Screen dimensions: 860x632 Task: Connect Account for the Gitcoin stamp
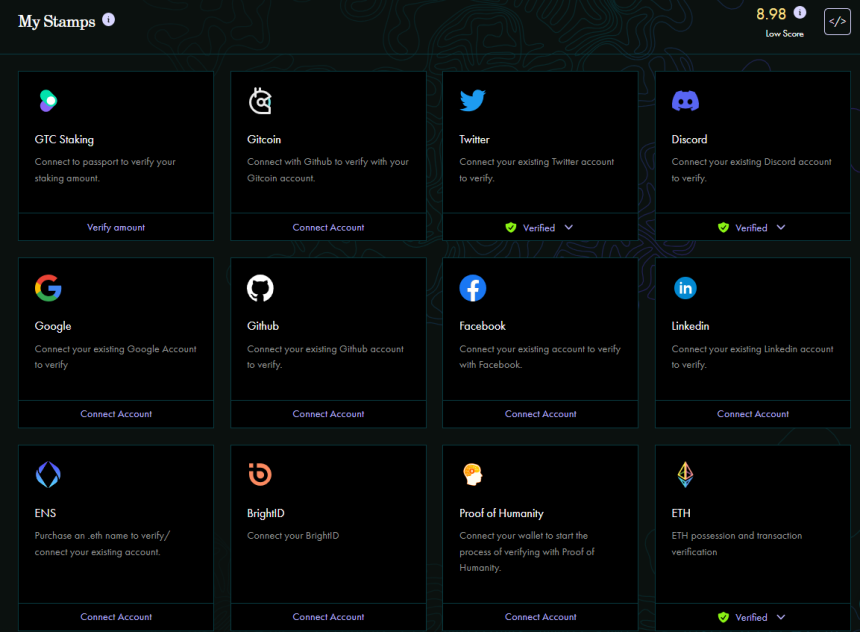click(x=328, y=227)
